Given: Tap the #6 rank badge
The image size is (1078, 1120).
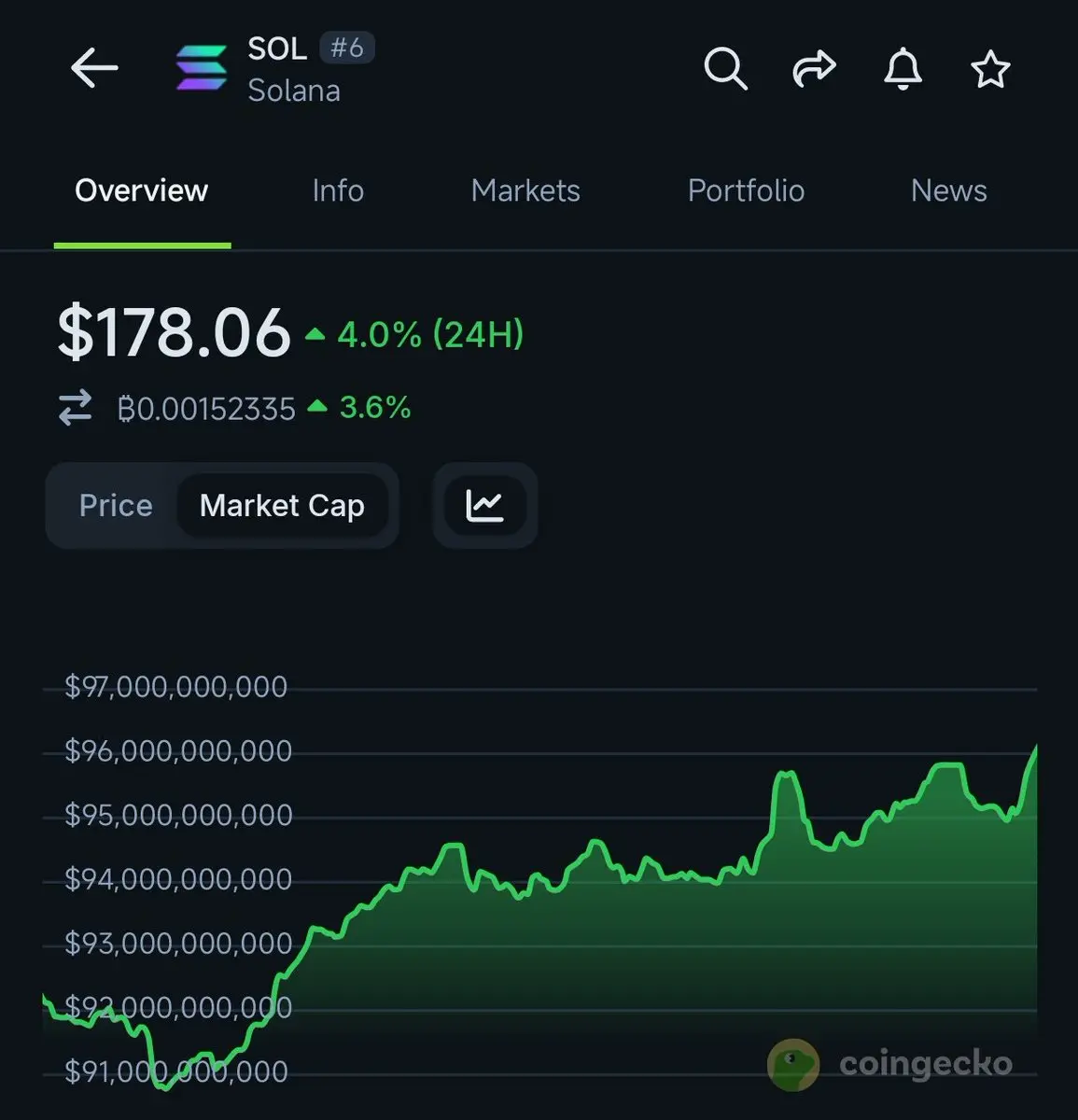Looking at the screenshot, I should click(x=347, y=48).
